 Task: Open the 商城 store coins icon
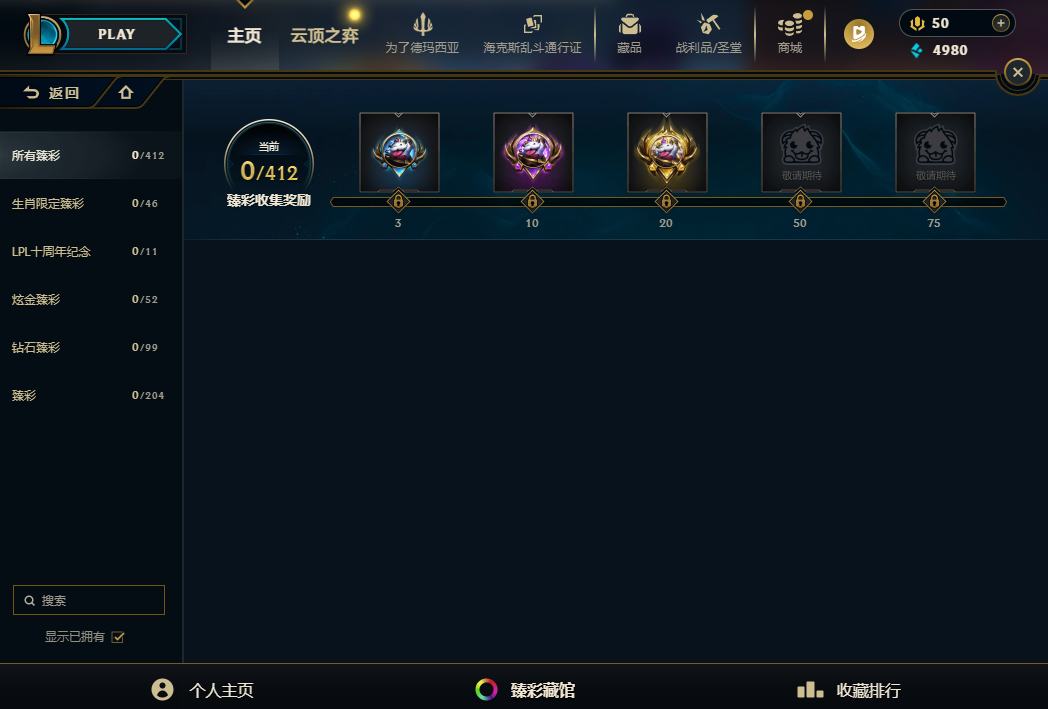(790, 26)
